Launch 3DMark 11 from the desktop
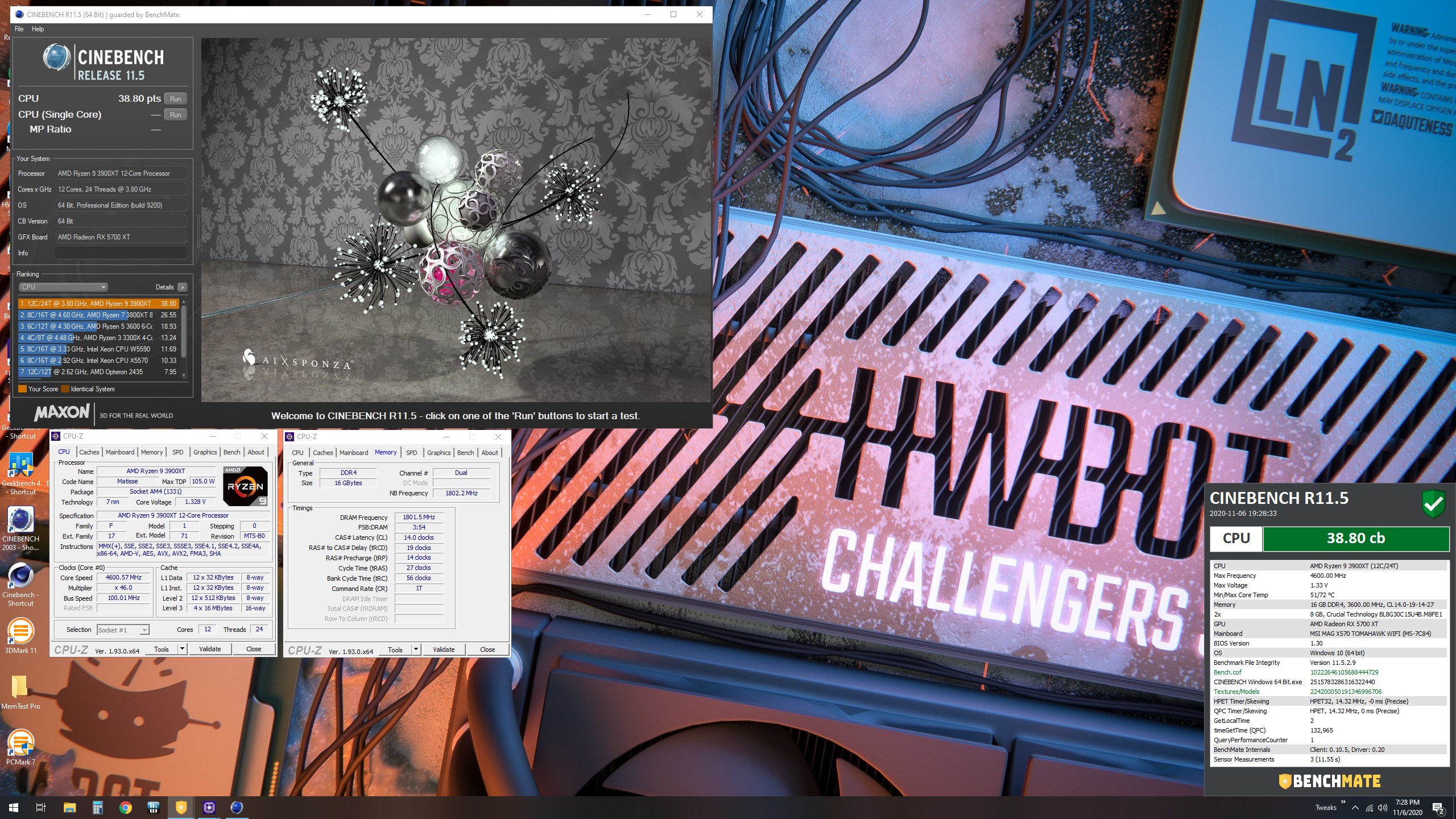This screenshot has height=819, width=1456. click(20, 636)
